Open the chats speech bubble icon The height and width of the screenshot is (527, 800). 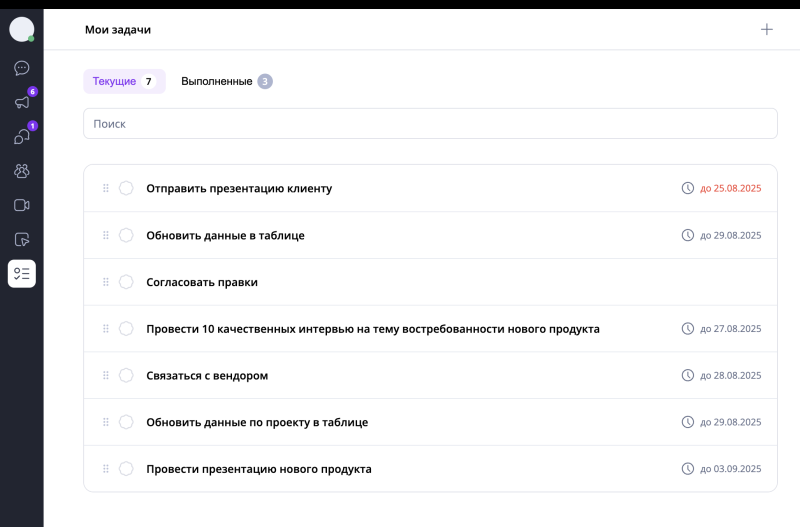click(21, 68)
